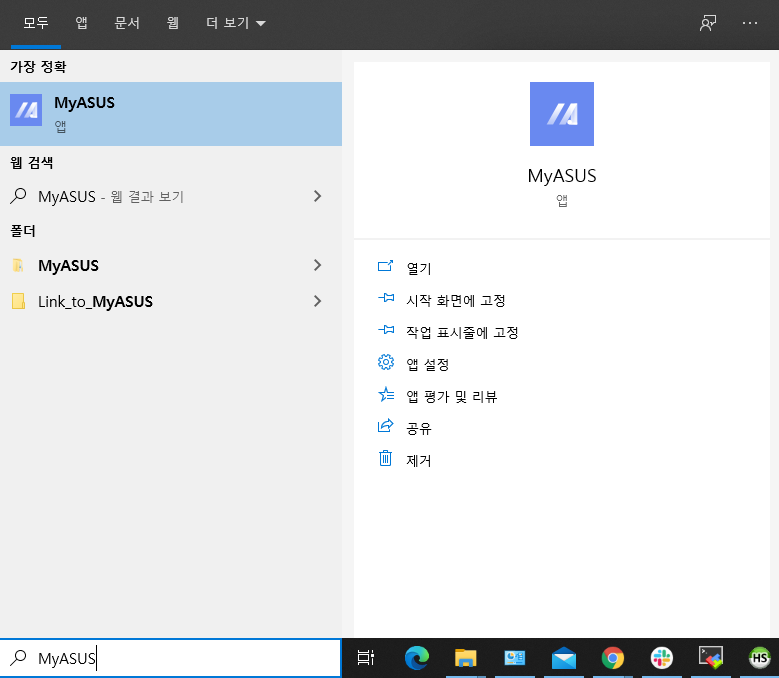
Task: Click 열기 to open the app
Action: (x=419, y=268)
